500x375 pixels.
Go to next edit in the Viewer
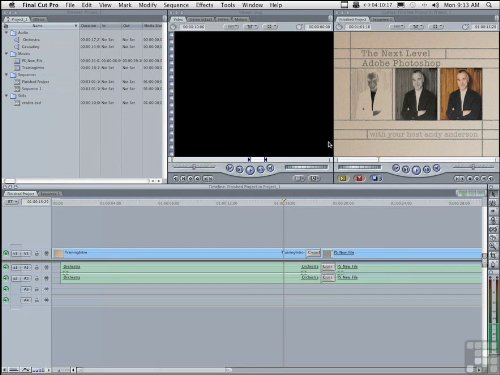click(x=270, y=168)
